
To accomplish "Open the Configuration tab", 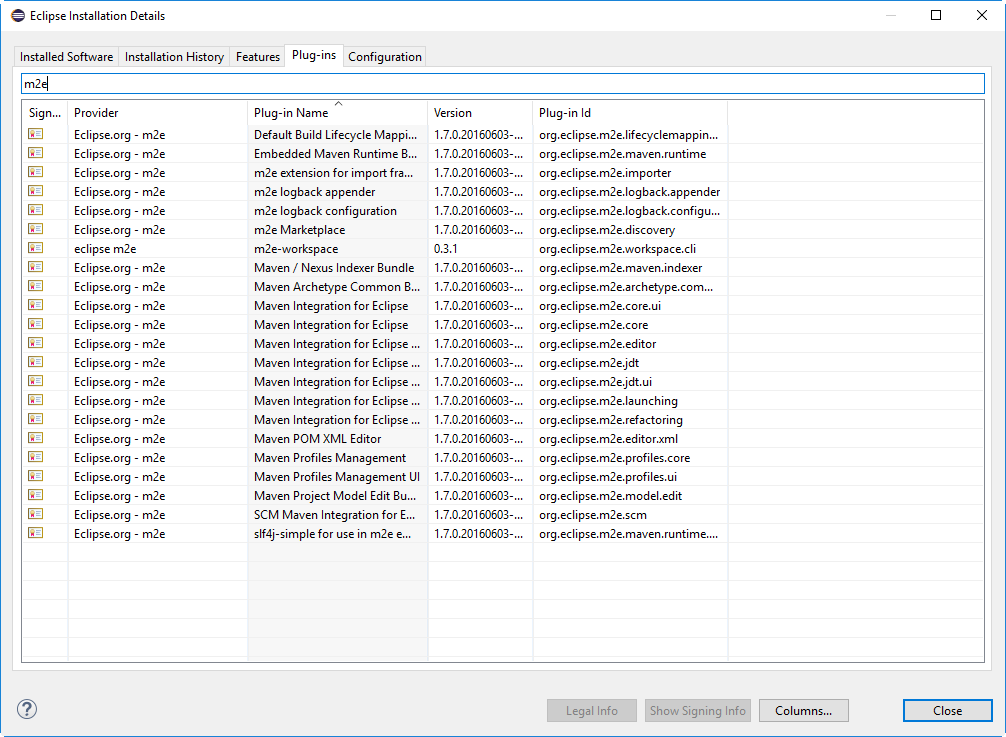I will pyautogui.click(x=384, y=56).
